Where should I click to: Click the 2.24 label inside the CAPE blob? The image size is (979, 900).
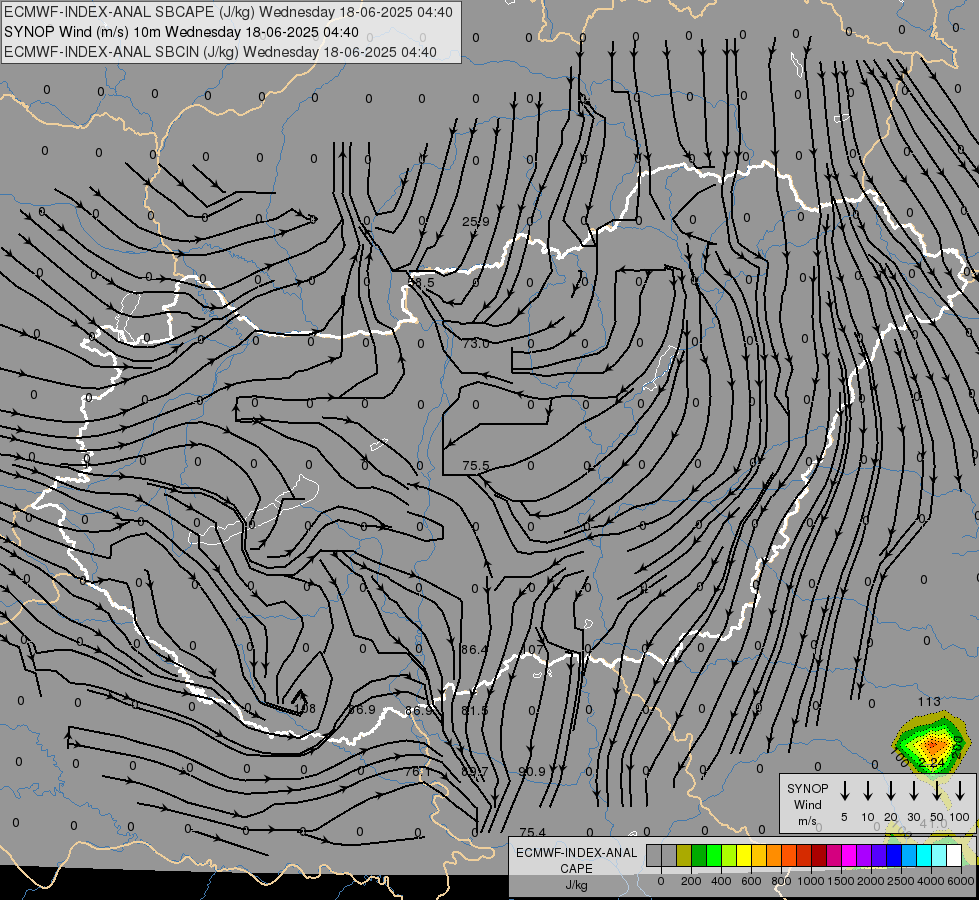tap(932, 762)
